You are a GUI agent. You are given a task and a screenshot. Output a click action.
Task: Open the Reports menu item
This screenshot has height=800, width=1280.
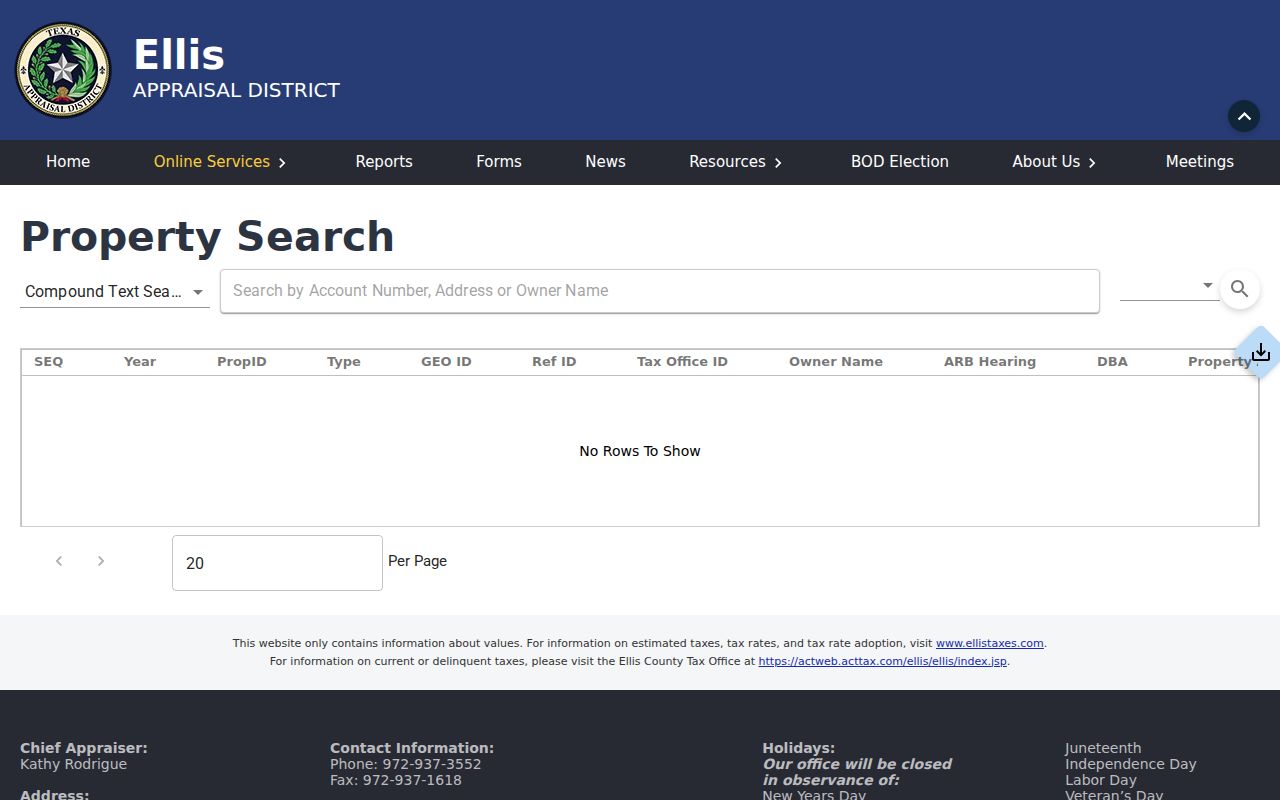click(384, 161)
